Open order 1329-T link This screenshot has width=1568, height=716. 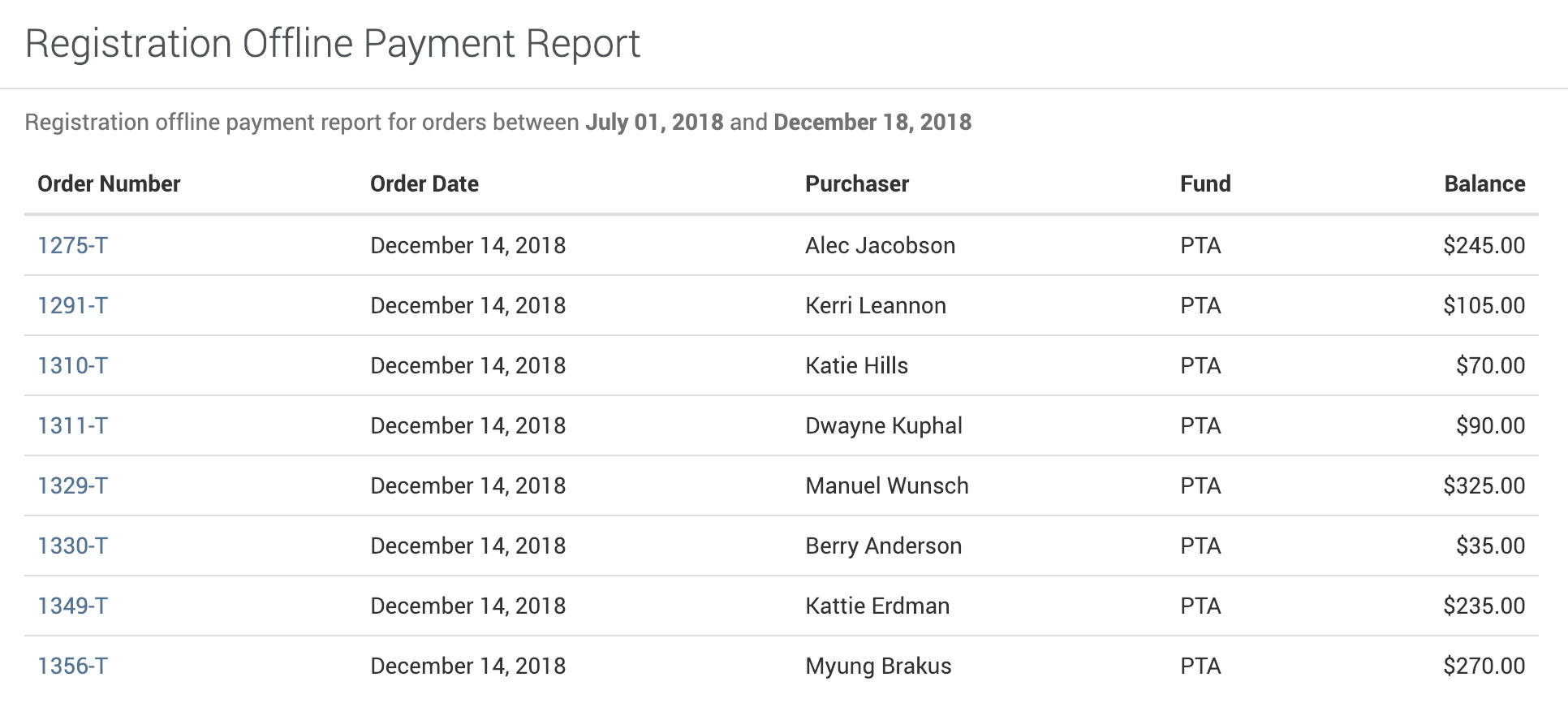72,485
